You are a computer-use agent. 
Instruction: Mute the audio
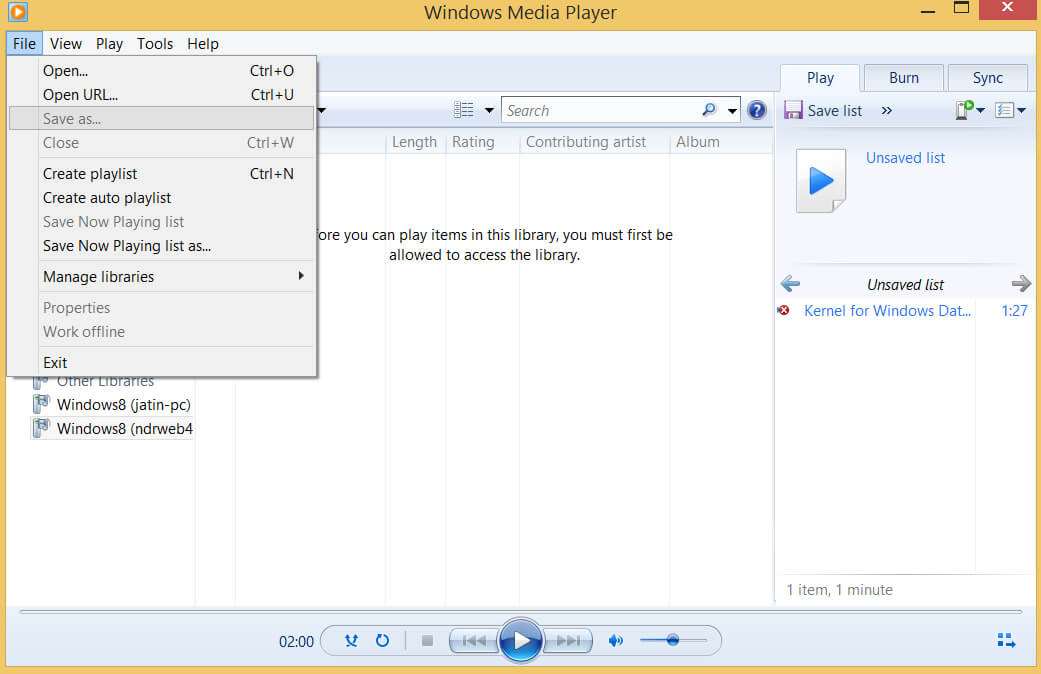[616, 640]
